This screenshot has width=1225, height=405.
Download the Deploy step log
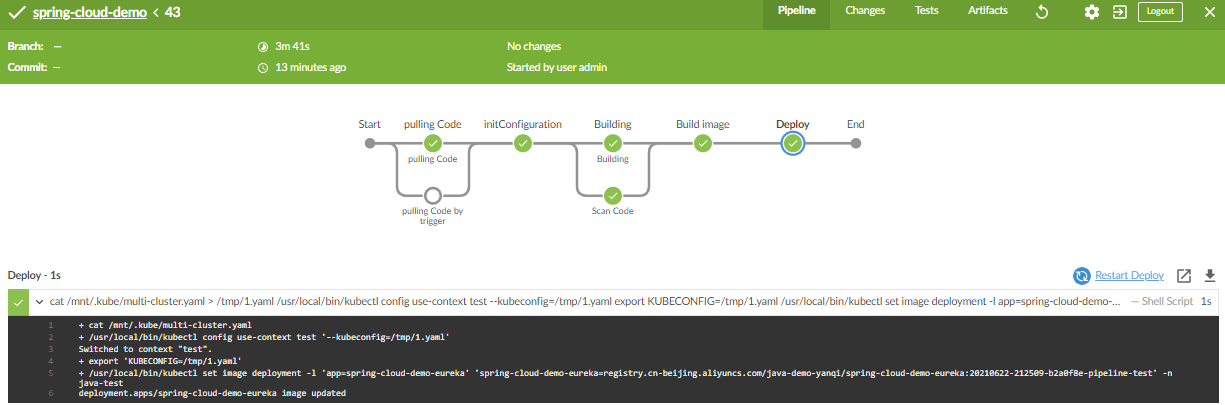click(1209, 276)
